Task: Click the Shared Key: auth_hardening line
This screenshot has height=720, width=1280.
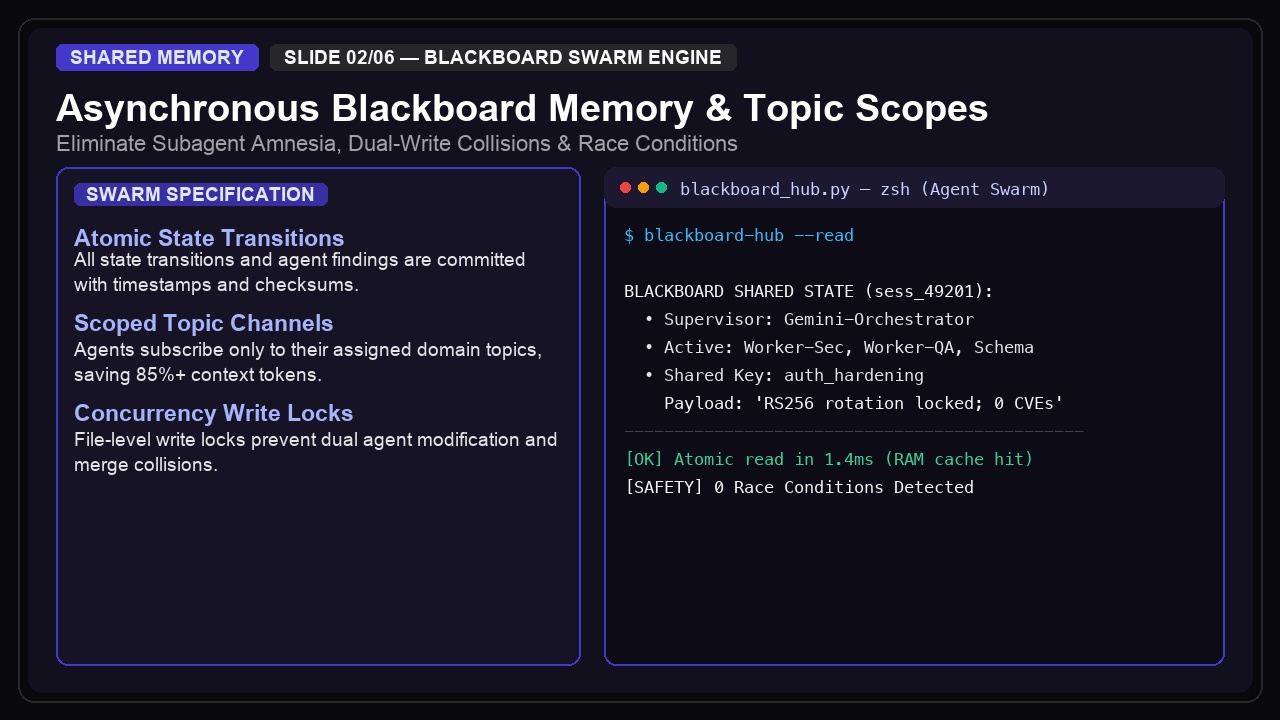Action: [x=784, y=376]
